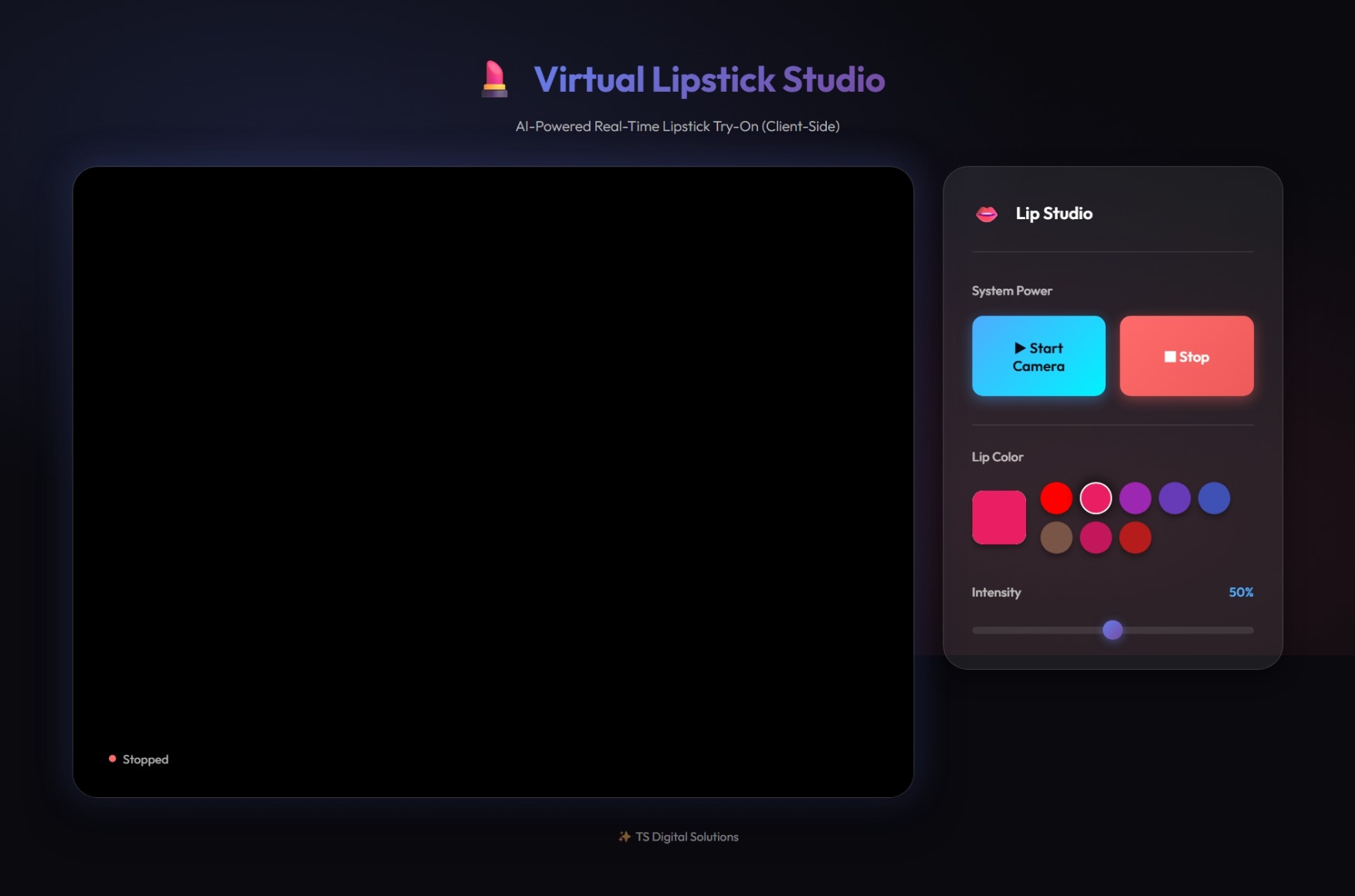Screen dimensions: 1355x896
Task: Click the red dot indicator beside Stopped
Action: tap(113, 759)
